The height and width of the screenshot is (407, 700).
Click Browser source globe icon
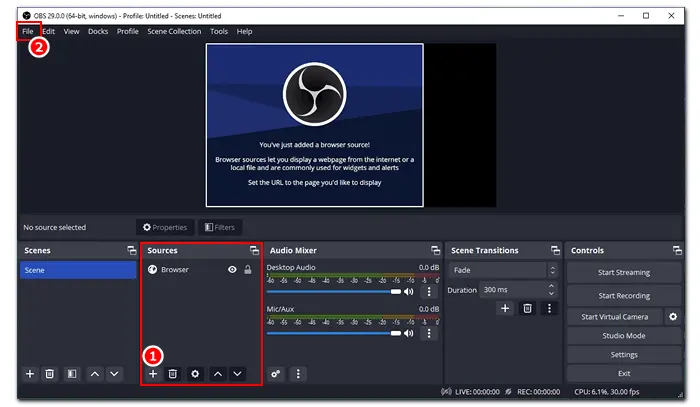click(153, 270)
